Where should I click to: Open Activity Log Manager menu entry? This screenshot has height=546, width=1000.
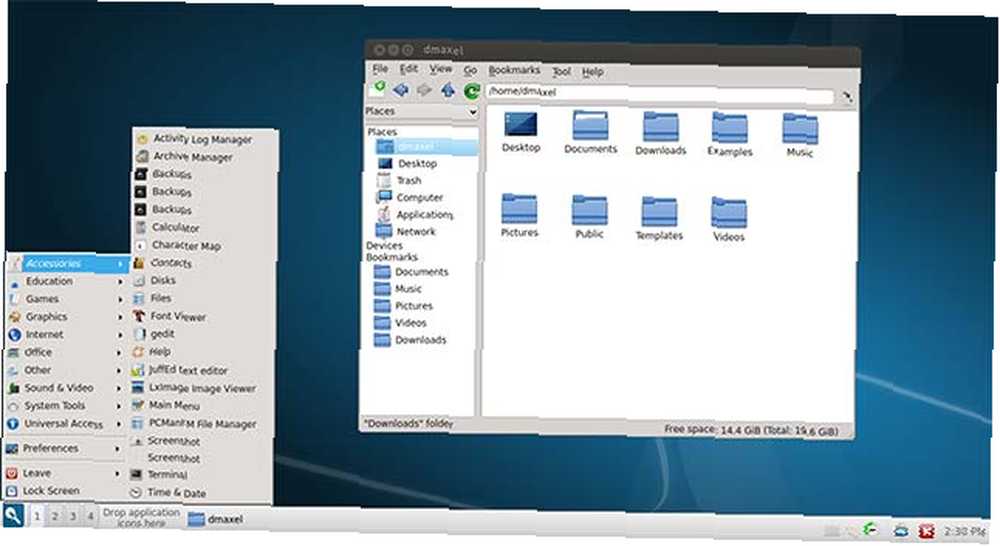pos(205,138)
